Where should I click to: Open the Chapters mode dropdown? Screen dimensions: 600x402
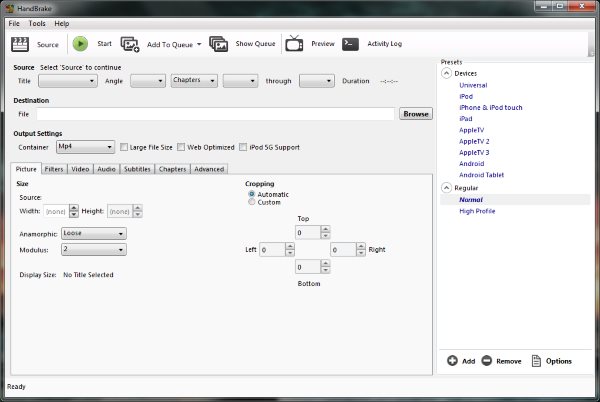click(x=194, y=80)
